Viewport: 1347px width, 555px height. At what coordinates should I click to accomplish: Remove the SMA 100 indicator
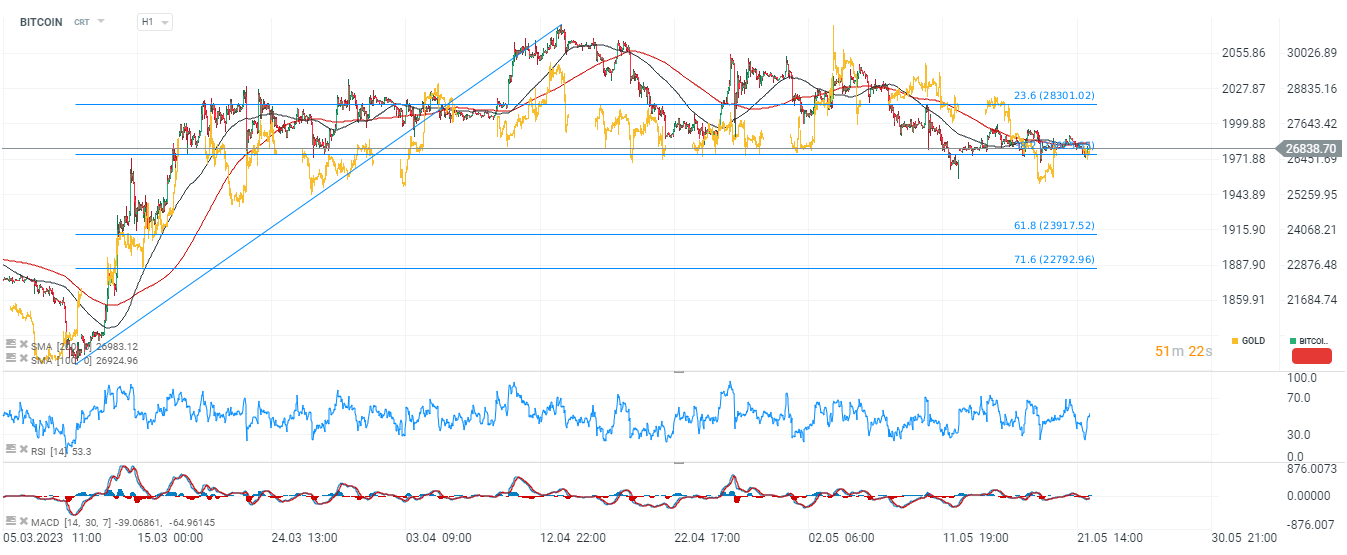click(23, 358)
